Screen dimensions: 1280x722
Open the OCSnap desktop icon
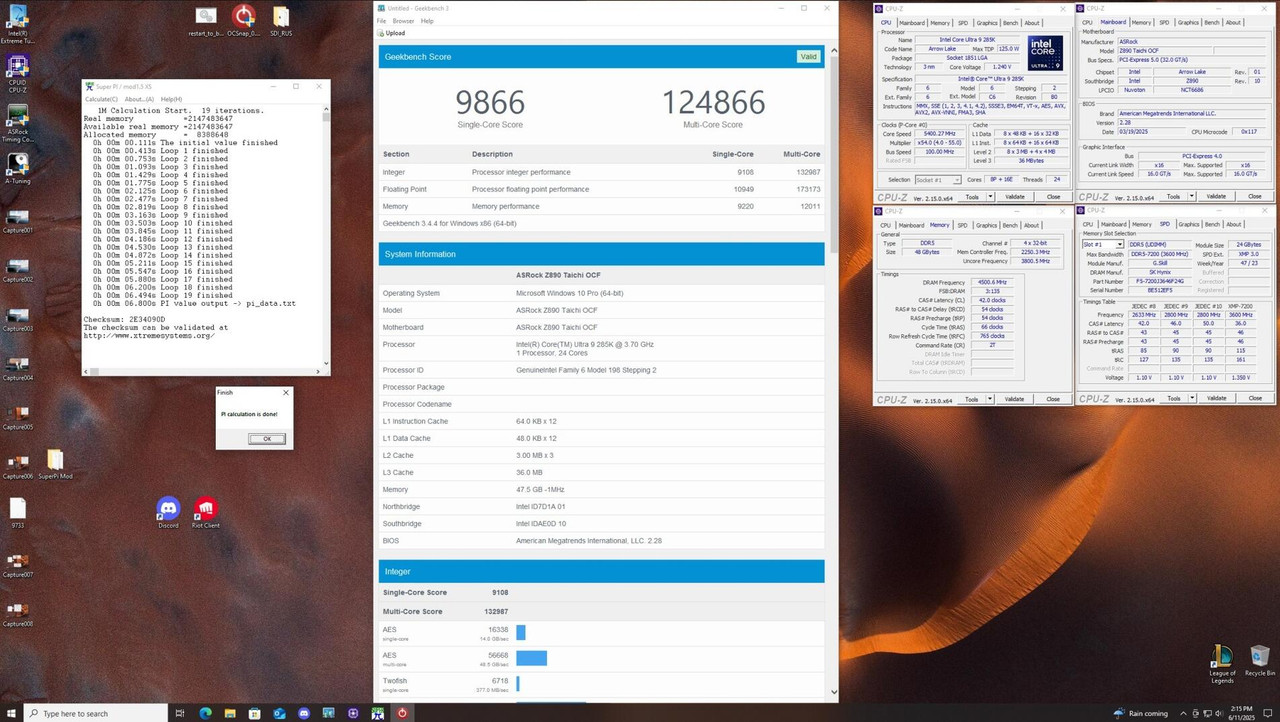(x=243, y=22)
